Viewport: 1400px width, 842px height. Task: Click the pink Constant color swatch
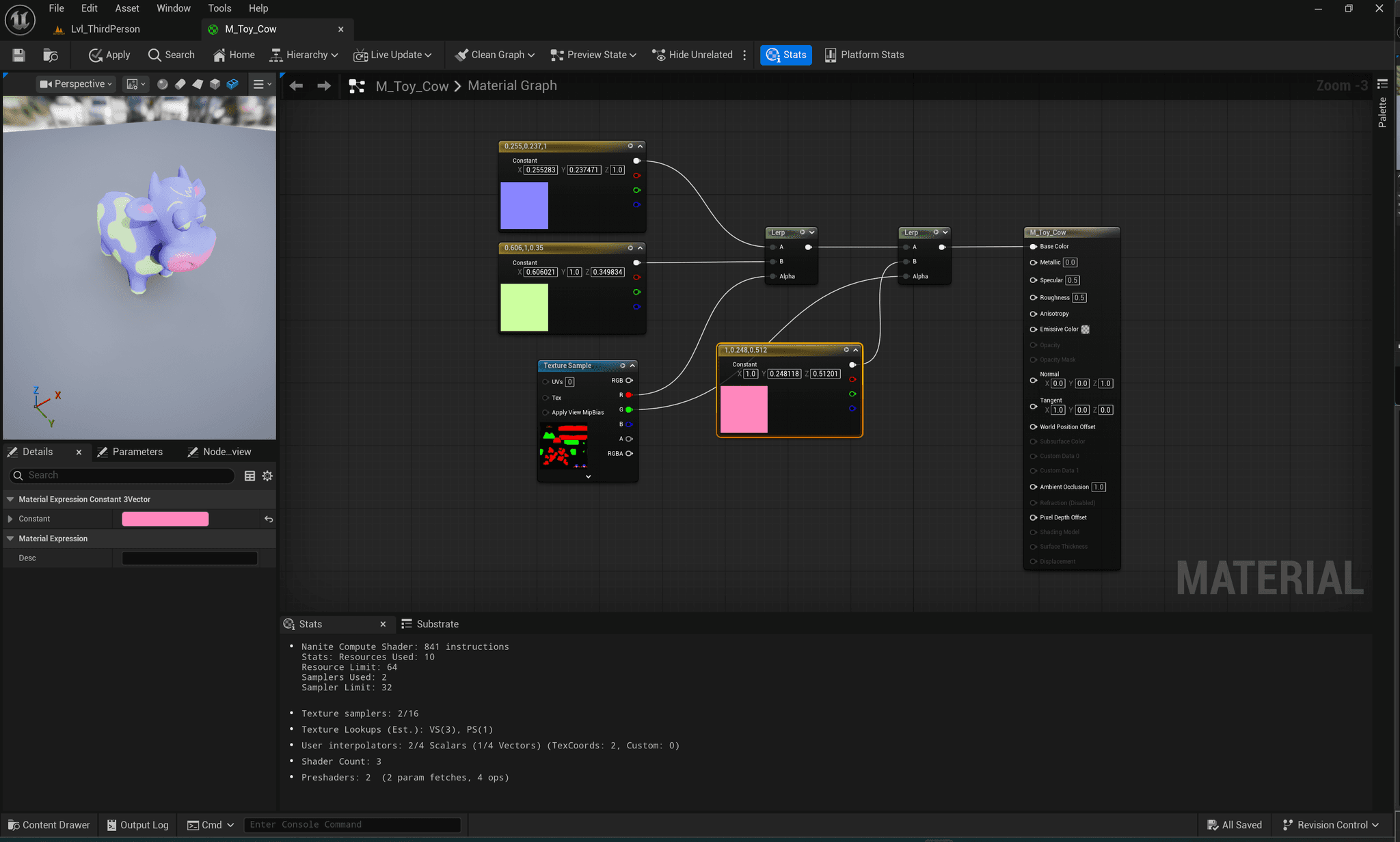coord(165,519)
